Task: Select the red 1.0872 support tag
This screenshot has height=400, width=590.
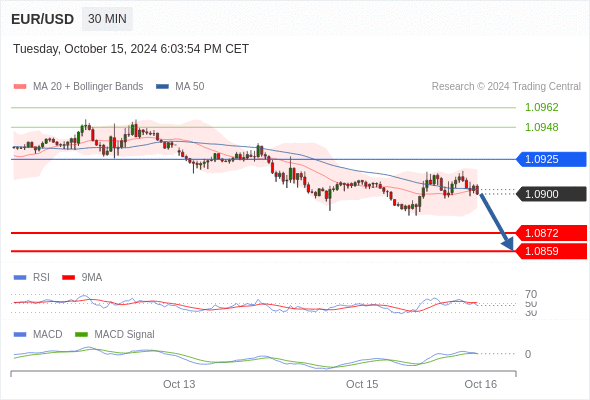Action: click(x=551, y=233)
